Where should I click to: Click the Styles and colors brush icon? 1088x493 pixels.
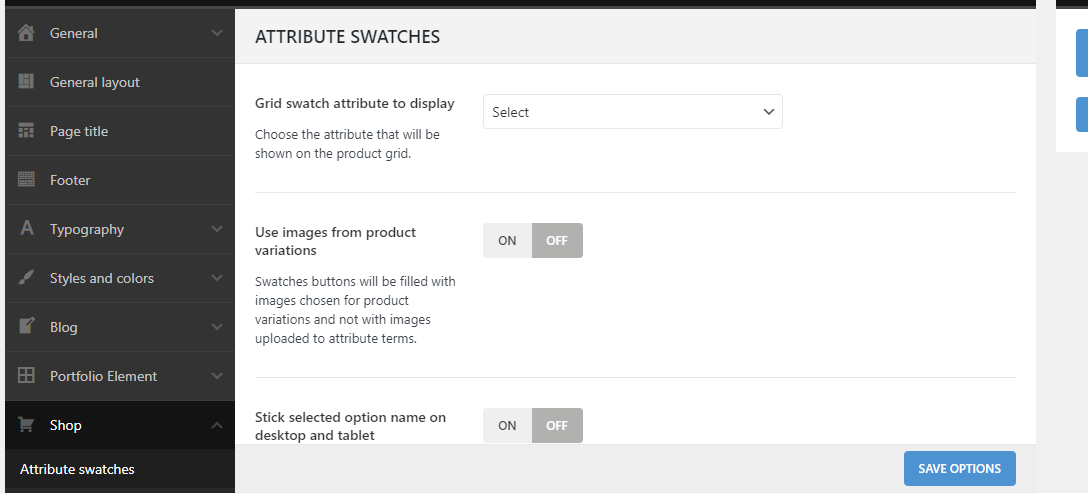coord(27,278)
